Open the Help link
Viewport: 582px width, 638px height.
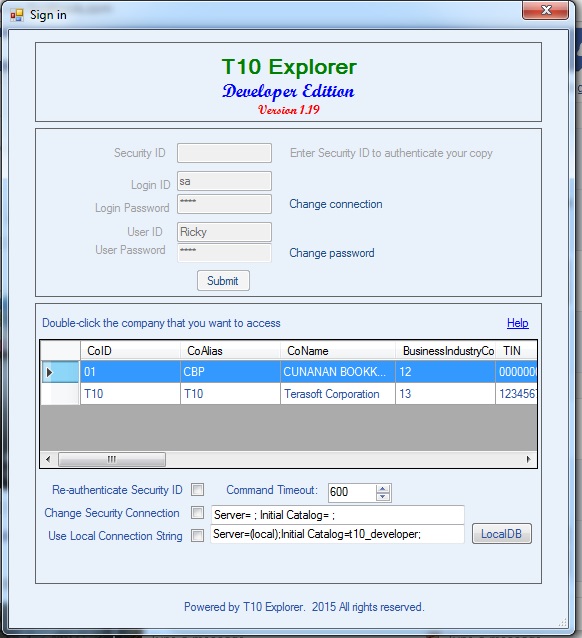[517, 323]
